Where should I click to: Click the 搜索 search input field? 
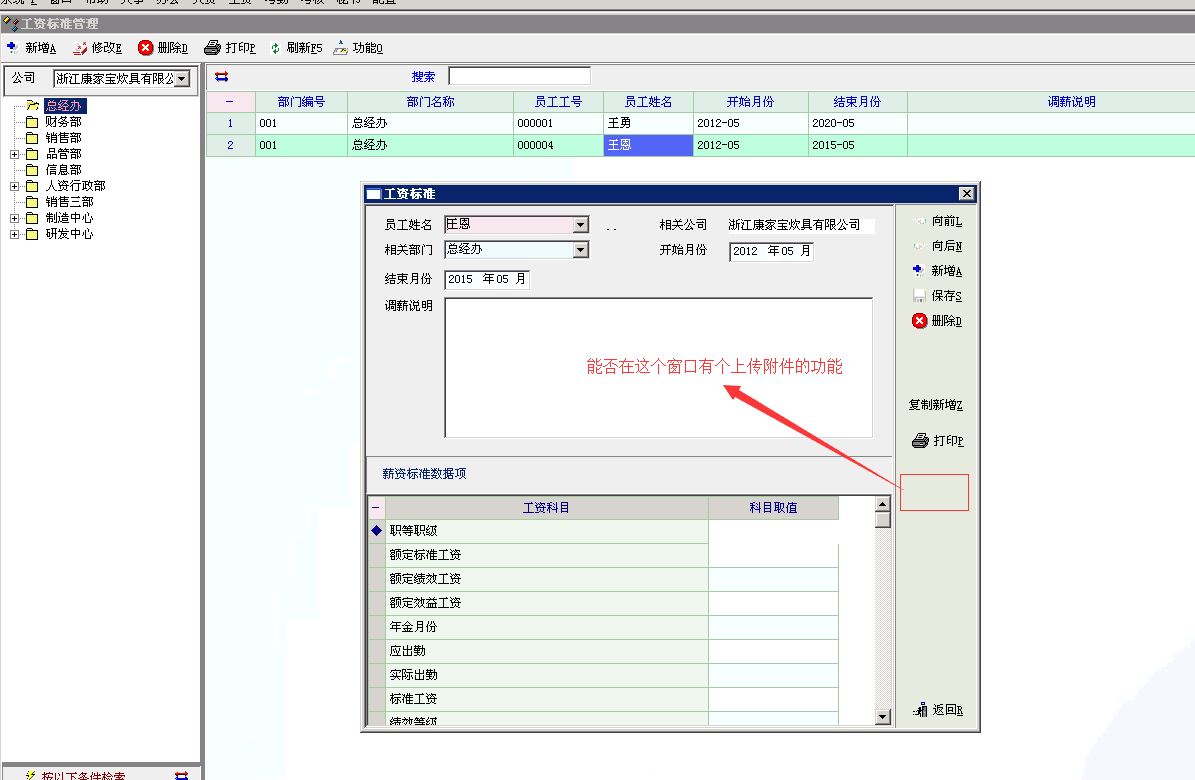click(x=519, y=76)
